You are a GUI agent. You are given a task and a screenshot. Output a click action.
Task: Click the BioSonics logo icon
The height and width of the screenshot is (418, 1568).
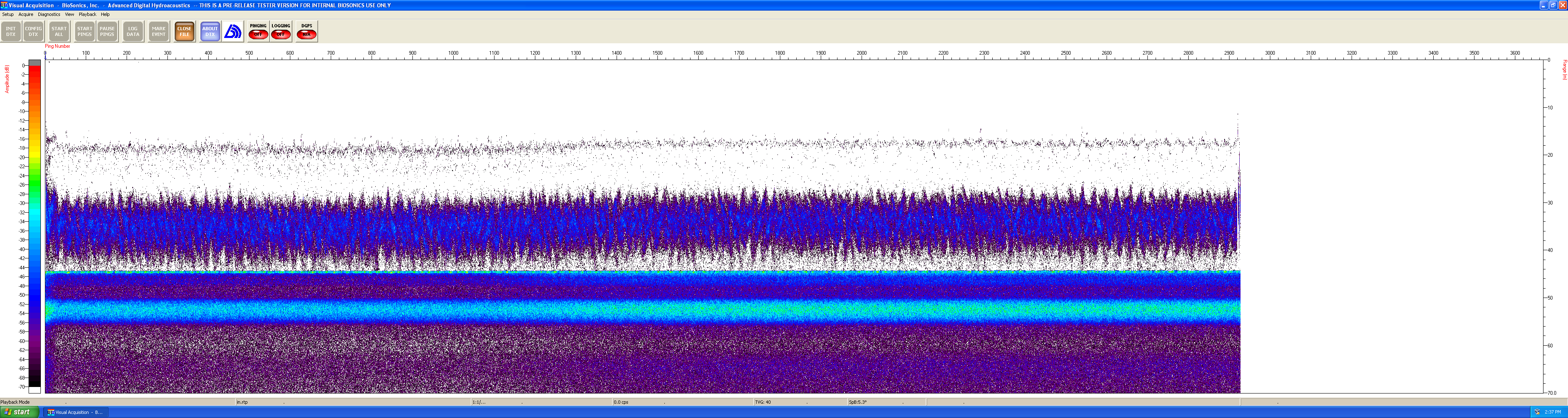232,32
